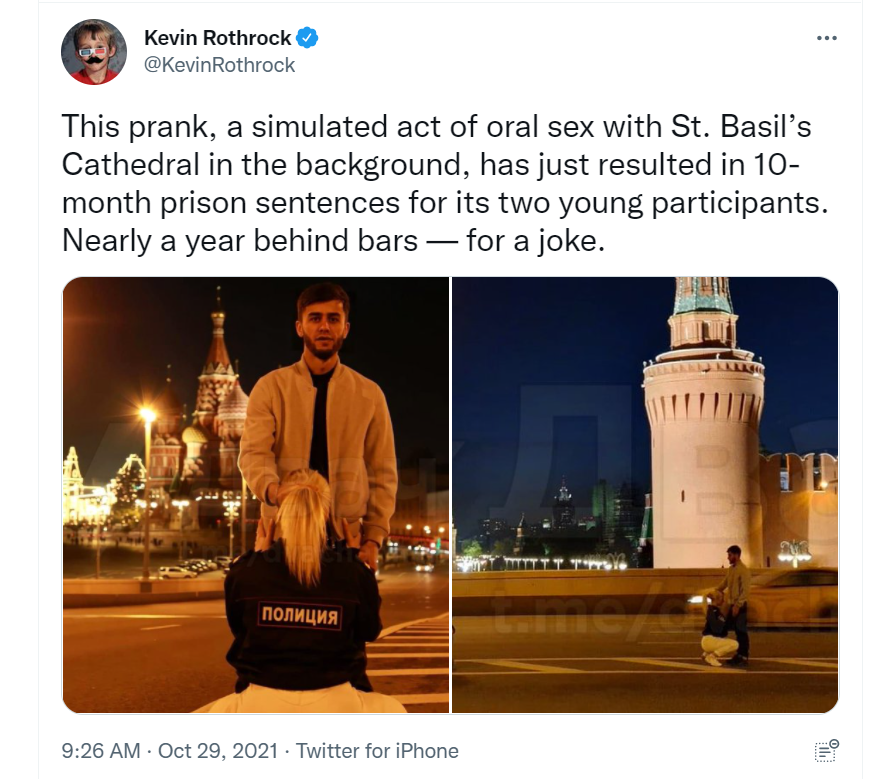
Task: Click the distant couple in the right photo
Action: 723,606
